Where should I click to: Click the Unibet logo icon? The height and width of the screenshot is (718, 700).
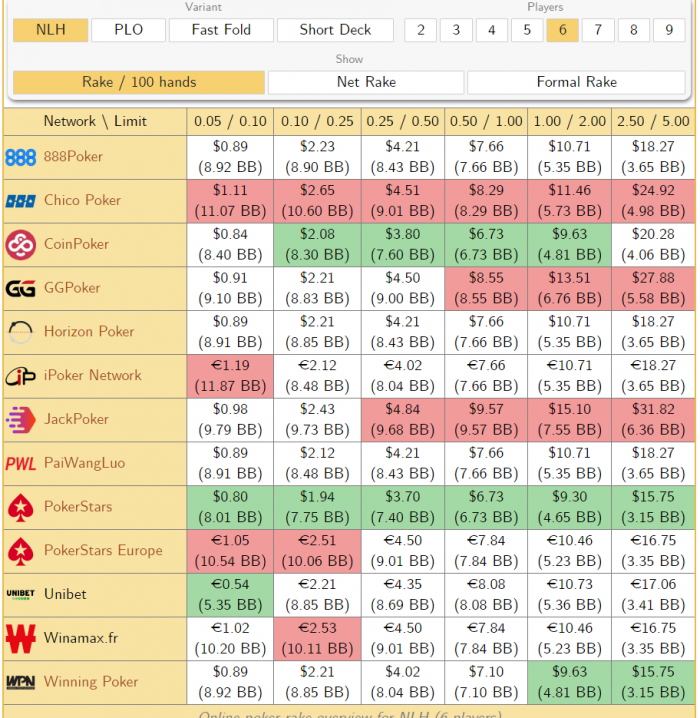21,595
